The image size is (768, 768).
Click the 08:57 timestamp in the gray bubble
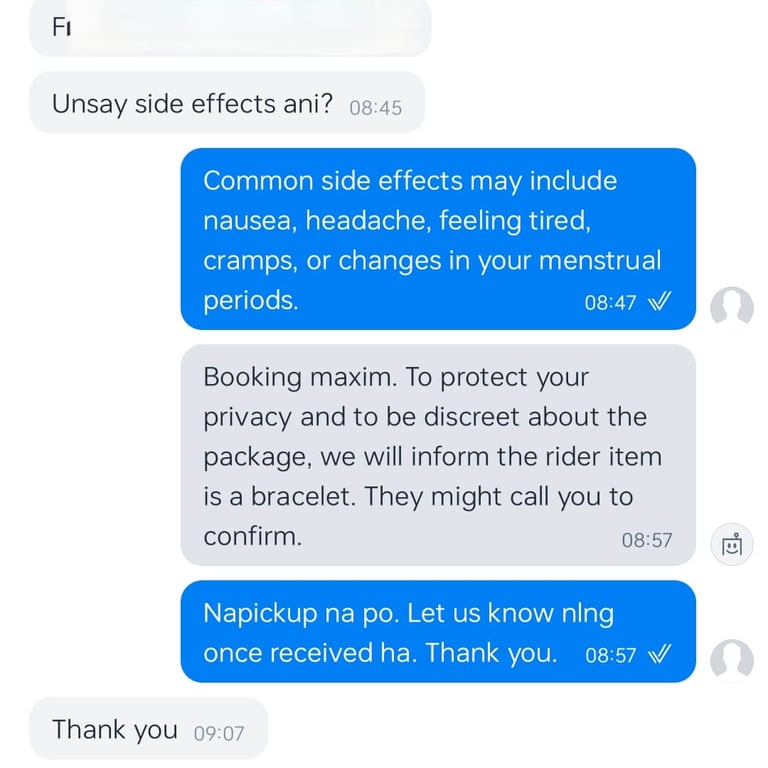click(647, 540)
